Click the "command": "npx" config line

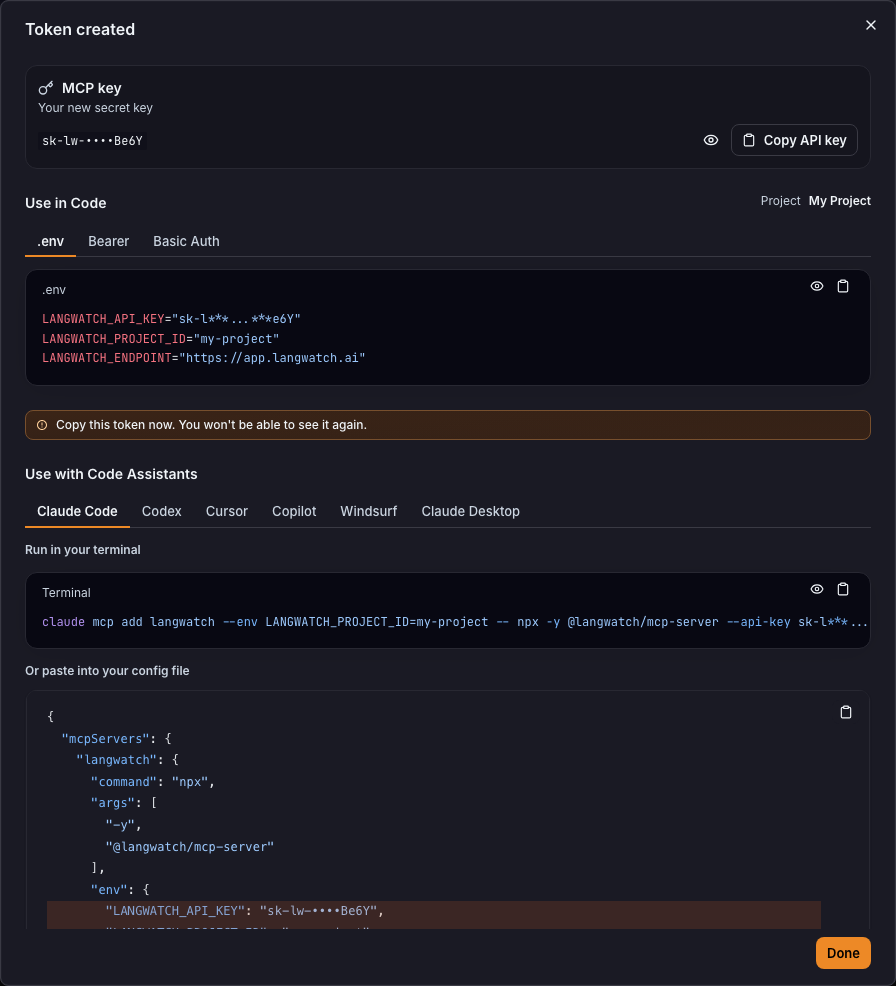click(153, 782)
